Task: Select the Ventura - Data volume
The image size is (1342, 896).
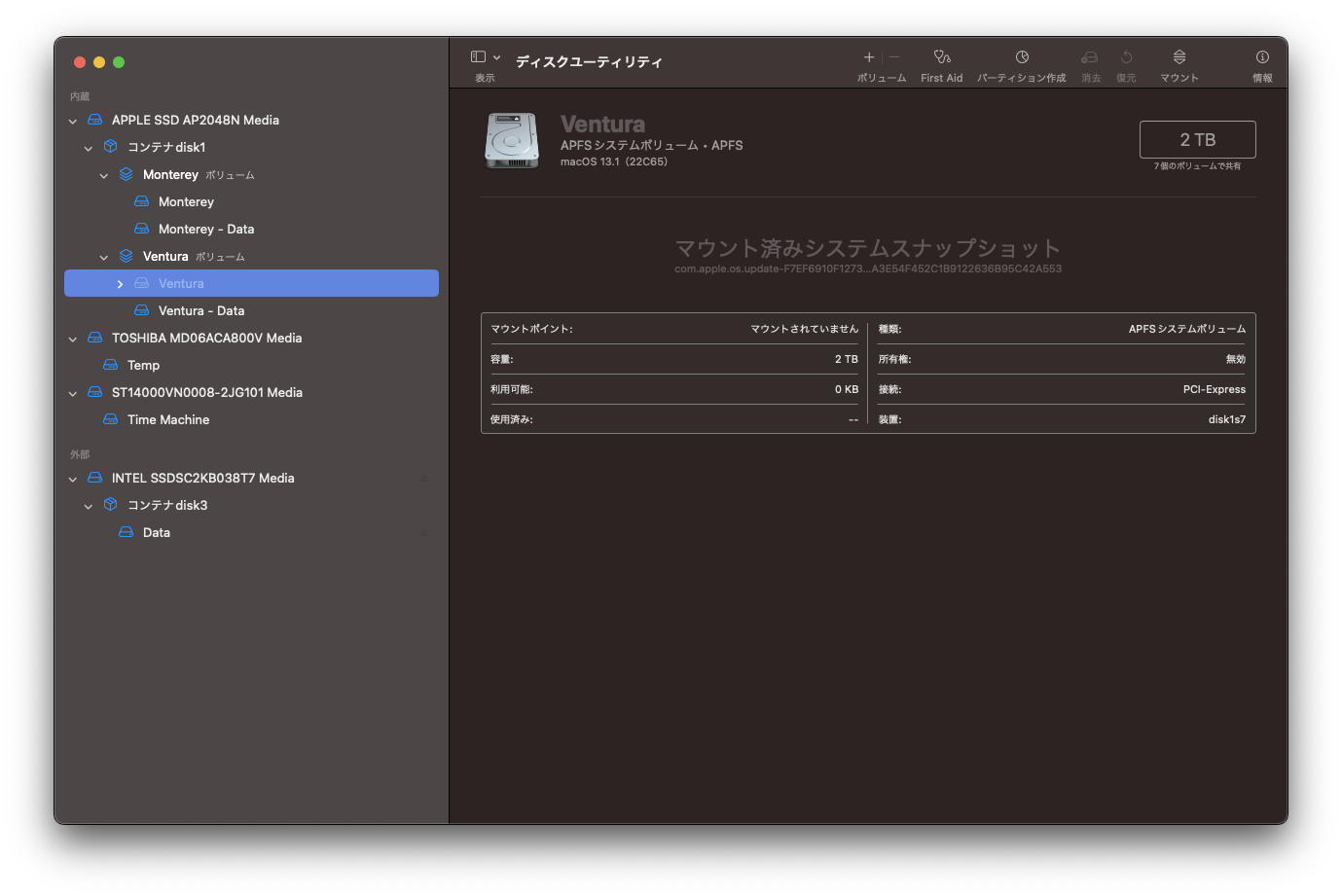Action: coord(201,310)
